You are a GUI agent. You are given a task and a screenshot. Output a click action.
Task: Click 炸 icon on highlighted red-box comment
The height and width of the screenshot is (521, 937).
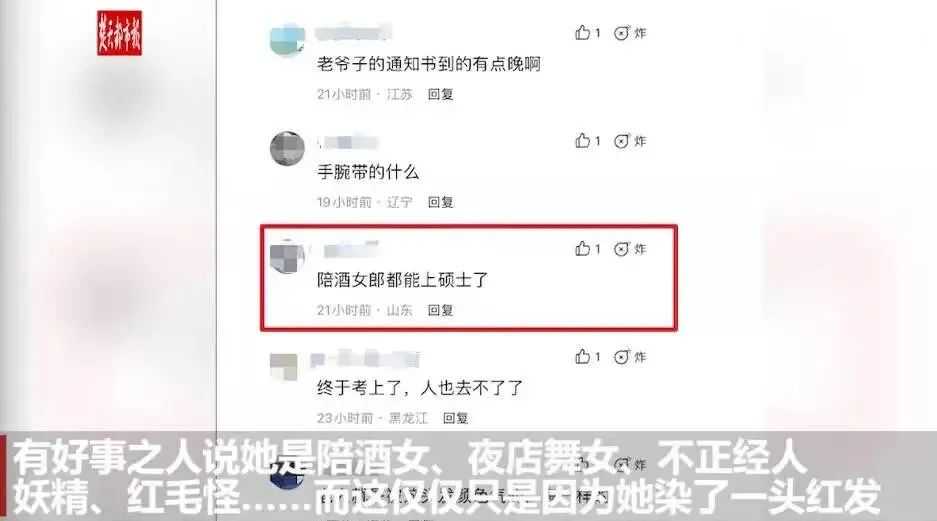[630, 249]
